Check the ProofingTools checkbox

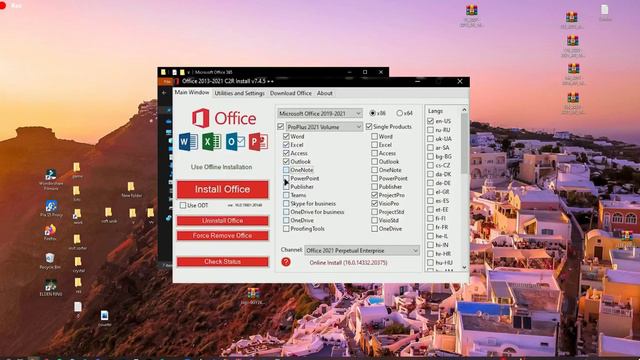[286, 229]
